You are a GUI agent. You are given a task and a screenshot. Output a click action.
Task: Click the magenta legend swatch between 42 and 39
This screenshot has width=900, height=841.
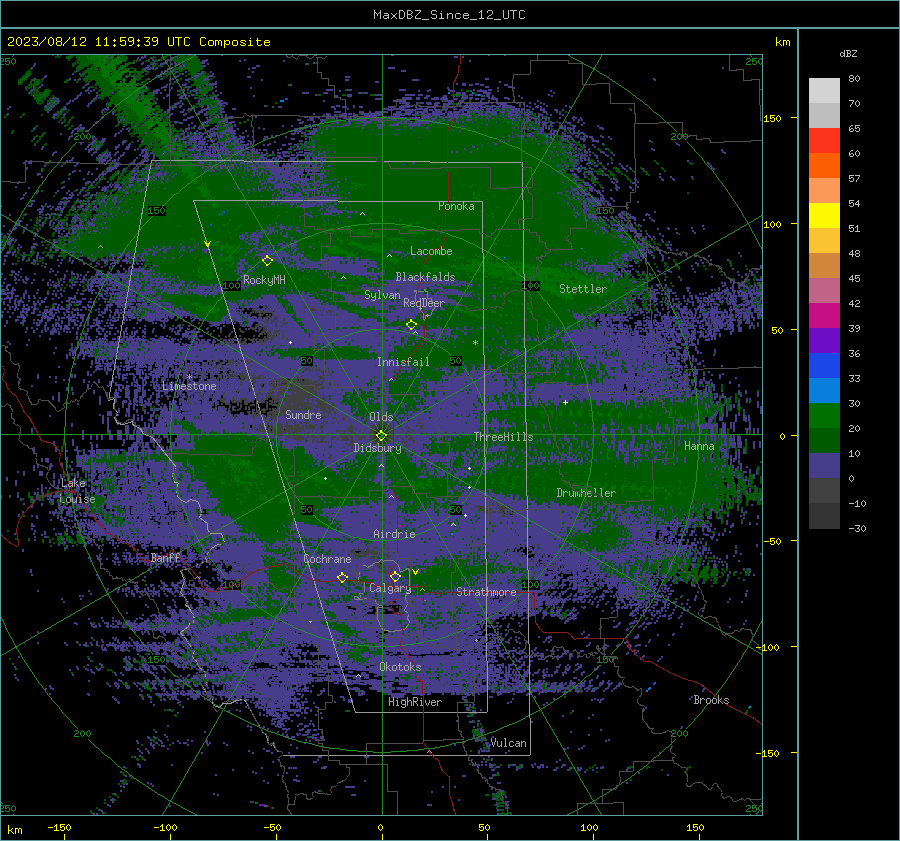(x=824, y=316)
